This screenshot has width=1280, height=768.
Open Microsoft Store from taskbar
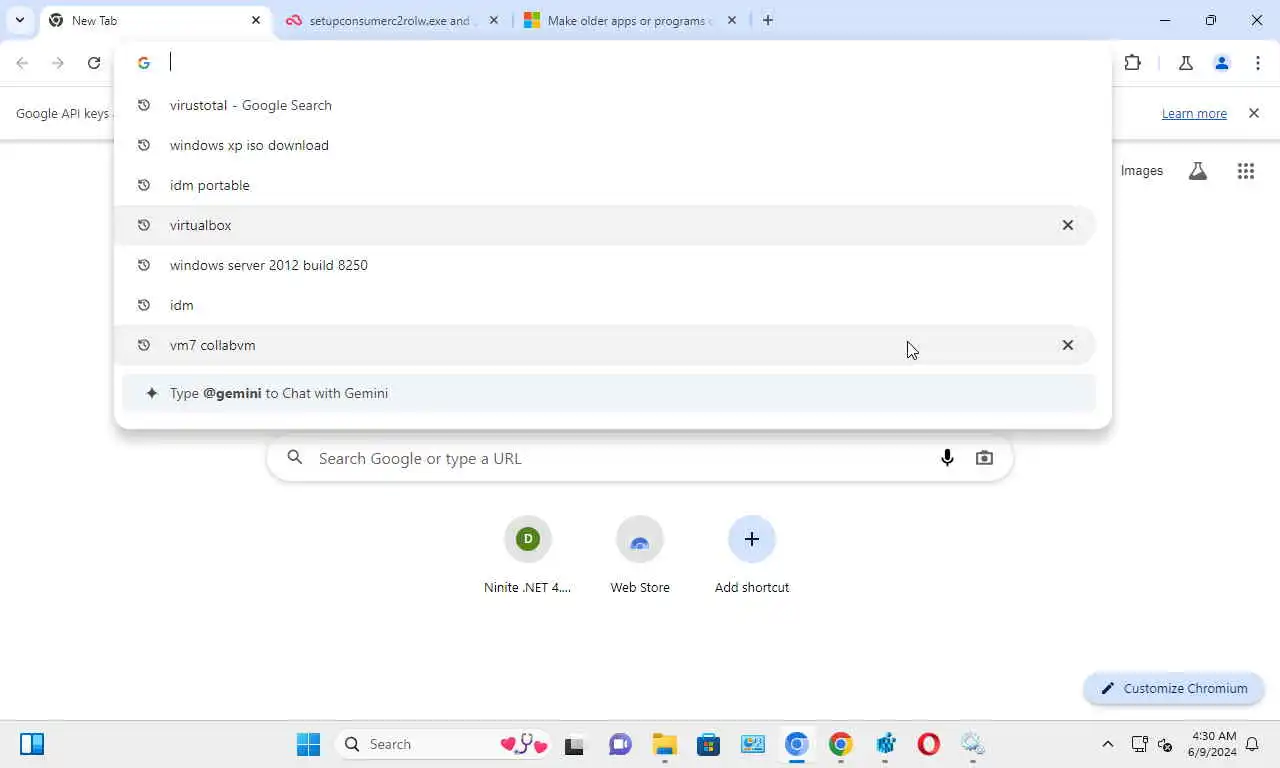(x=708, y=744)
